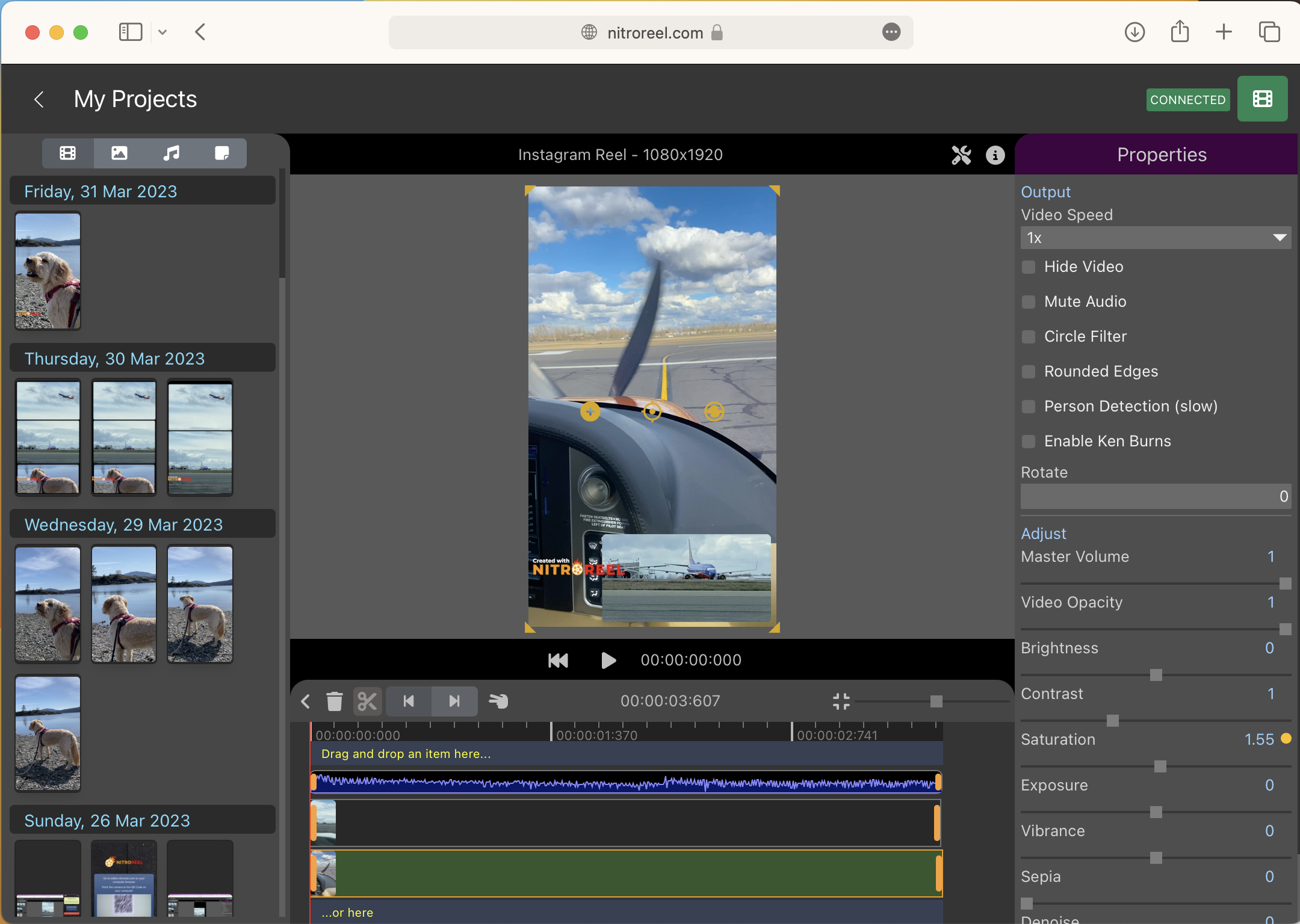Play the video preview
The width and height of the screenshot is (1300, 924).
pos(608,661)
